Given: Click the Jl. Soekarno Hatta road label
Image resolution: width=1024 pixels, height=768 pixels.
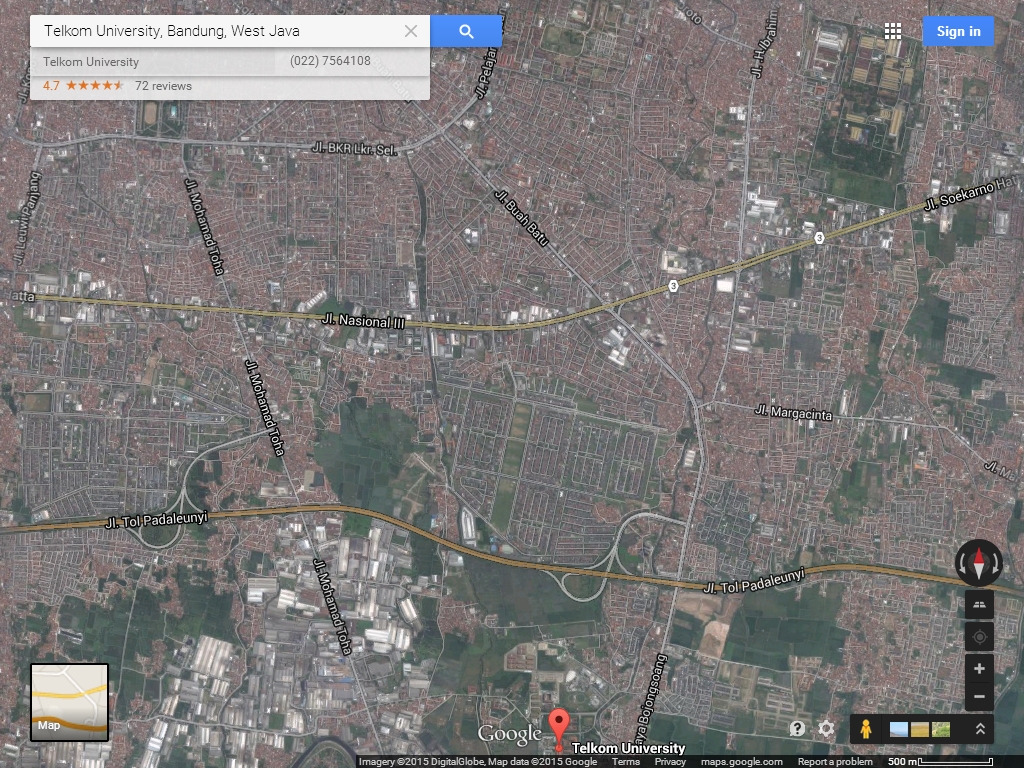Looking at the screenshot, I should tap(970, 192).
